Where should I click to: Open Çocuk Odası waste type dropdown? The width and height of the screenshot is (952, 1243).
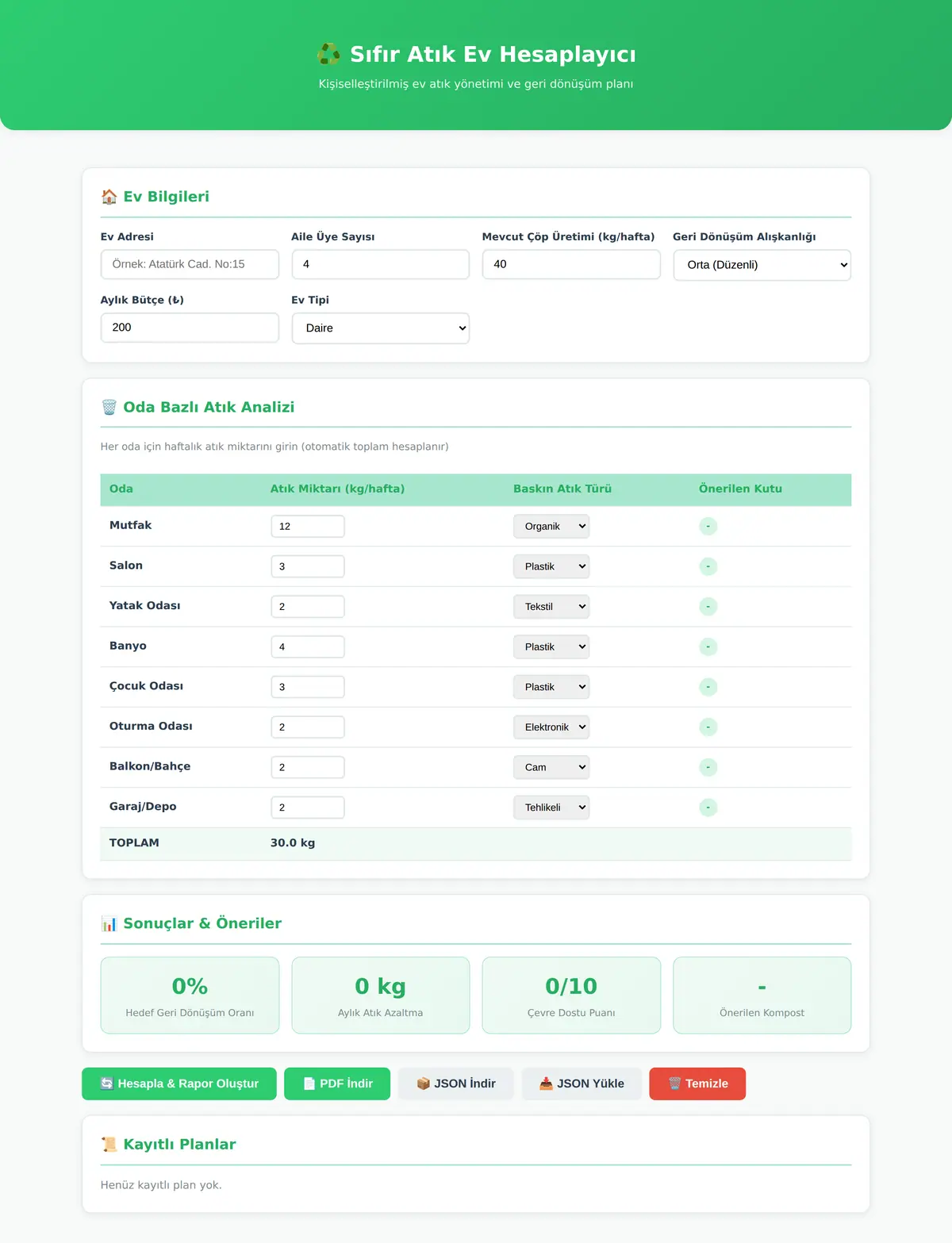pos(551,687)
